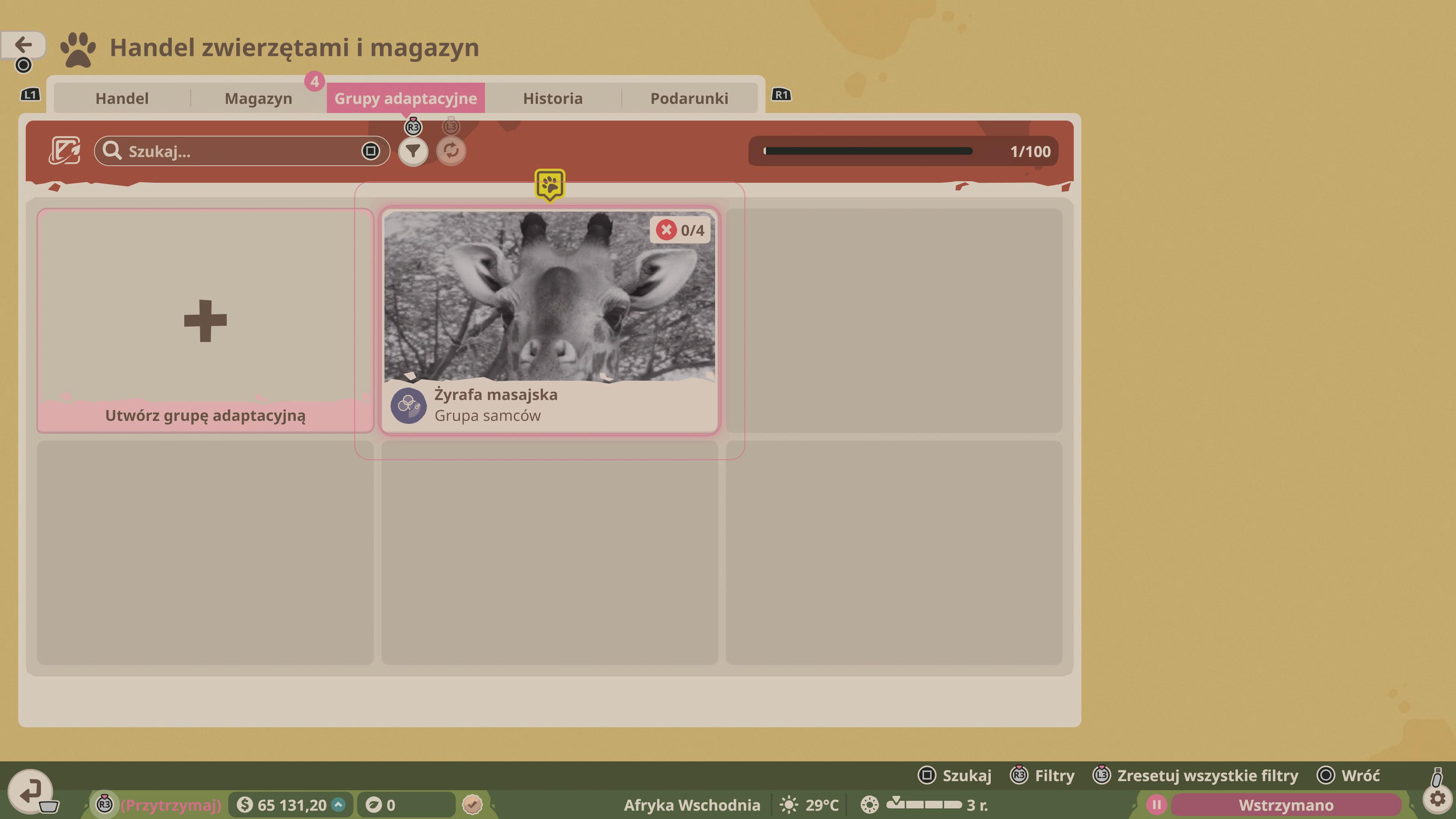The image size is (1456, 819).
Task: Click the notification badge showing 4
Action: (314, 82)
